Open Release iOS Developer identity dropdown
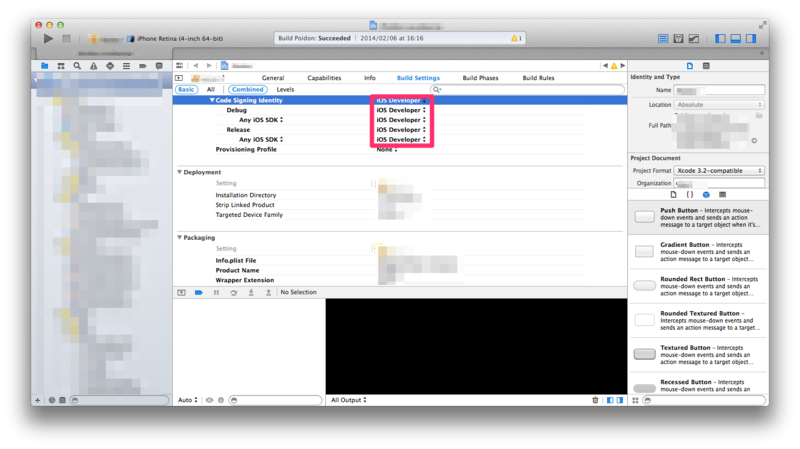 tap(401, 130)
